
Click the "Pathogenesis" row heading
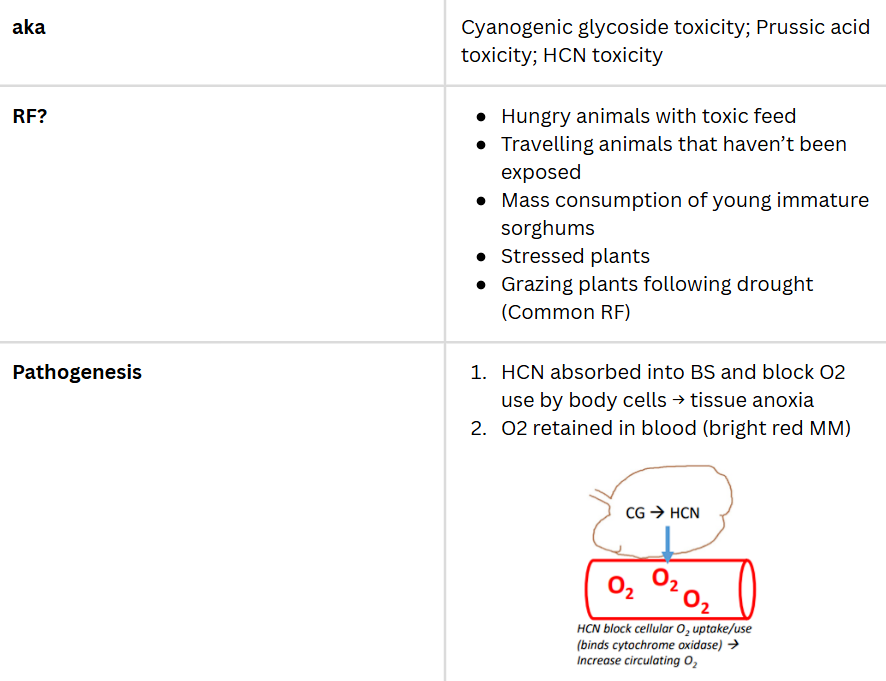(77, 372)
